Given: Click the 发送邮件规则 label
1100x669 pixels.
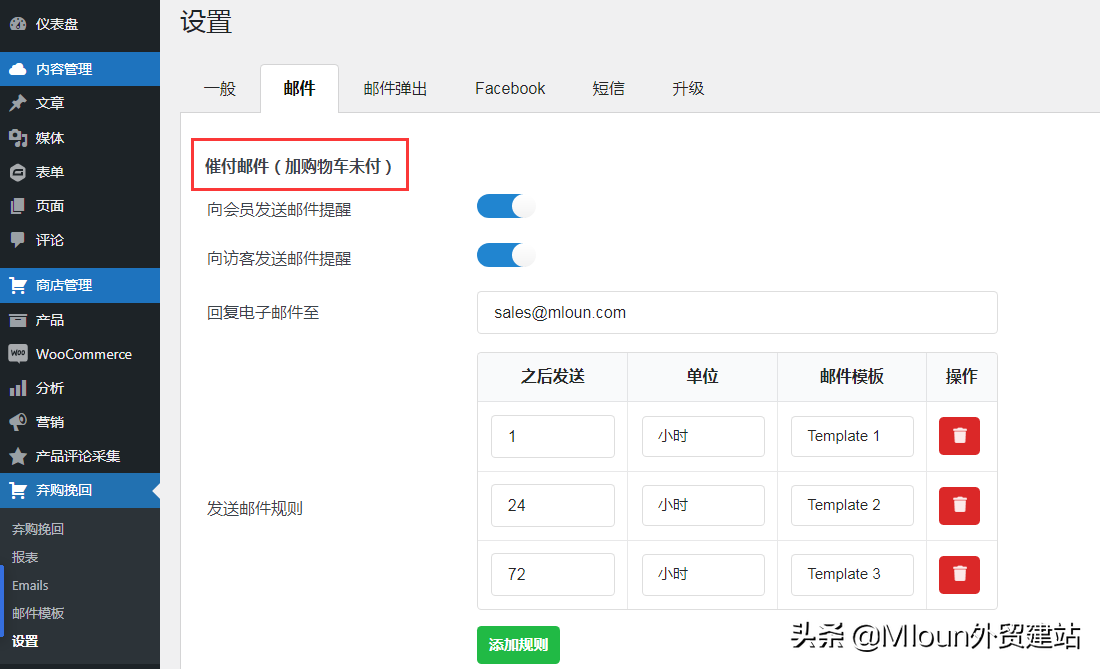Looking at the screenshot, I should (x=255, y=508).
